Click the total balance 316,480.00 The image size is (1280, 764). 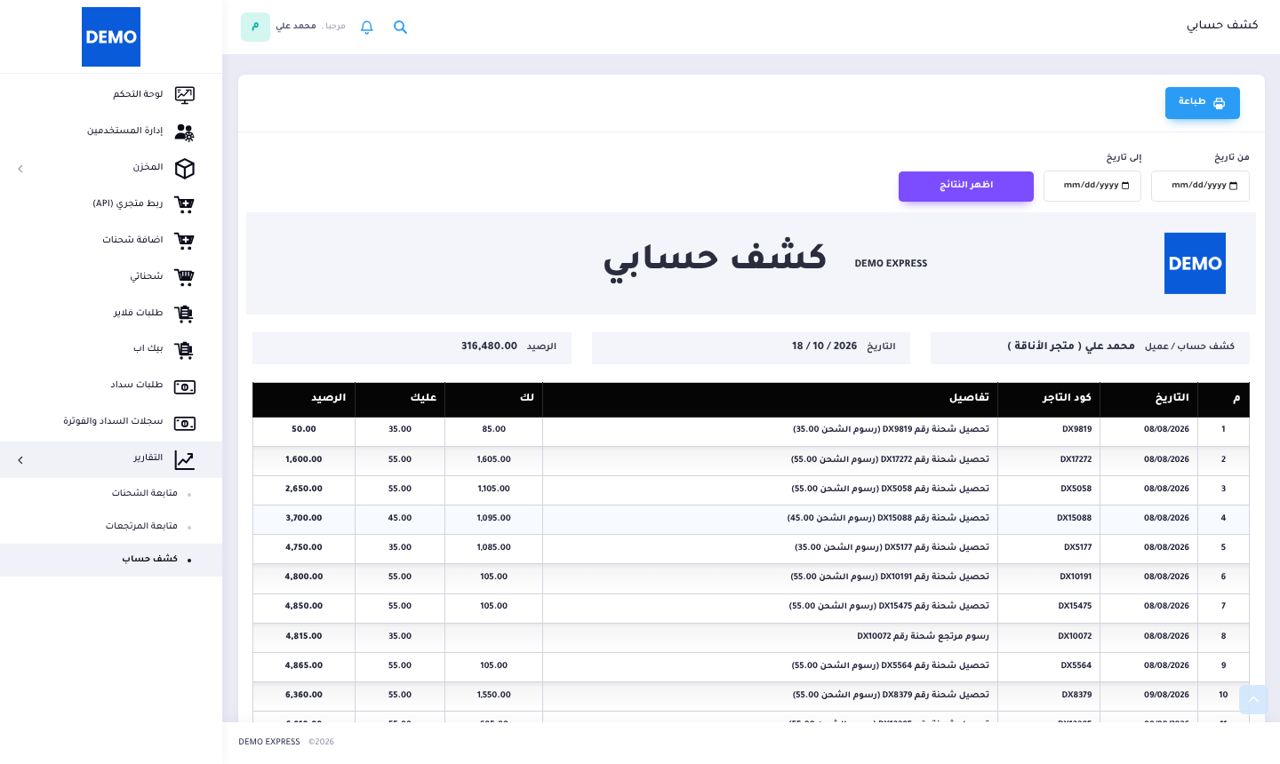coord(489,347)
